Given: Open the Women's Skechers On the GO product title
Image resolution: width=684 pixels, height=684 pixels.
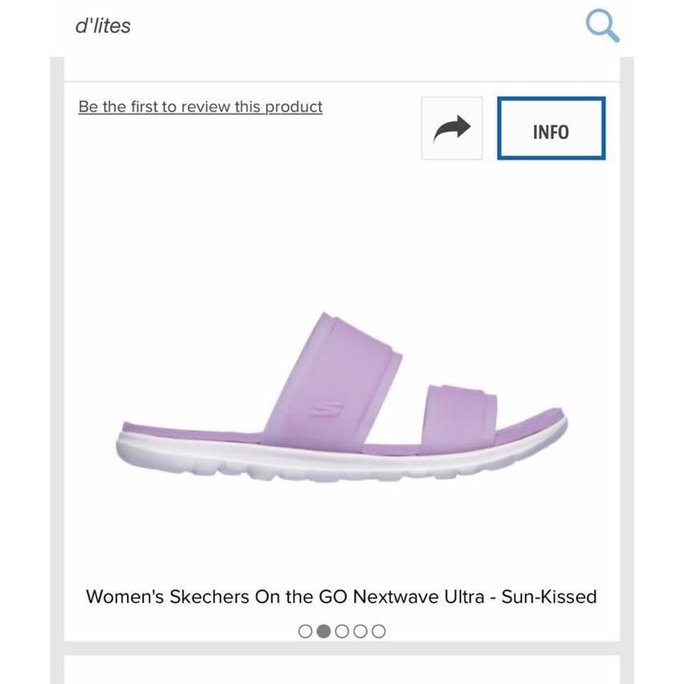Looking at the screenshot, I should coord(341,597).
